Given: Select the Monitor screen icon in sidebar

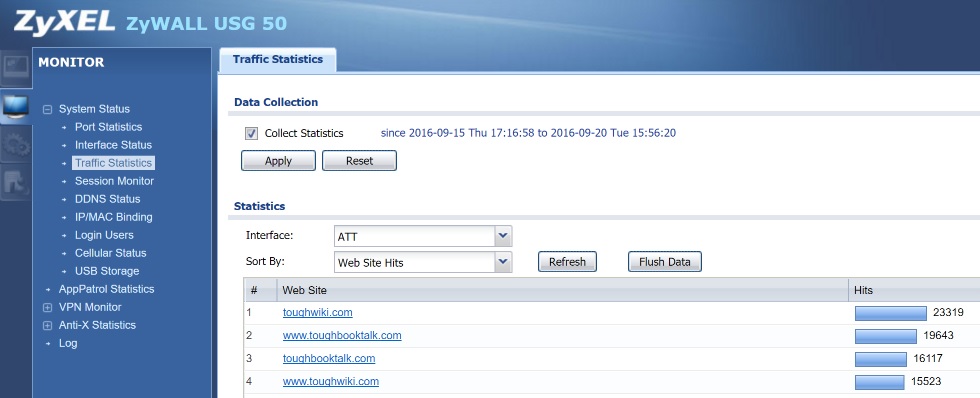Looking at the screenshot, I should point(16,106).
